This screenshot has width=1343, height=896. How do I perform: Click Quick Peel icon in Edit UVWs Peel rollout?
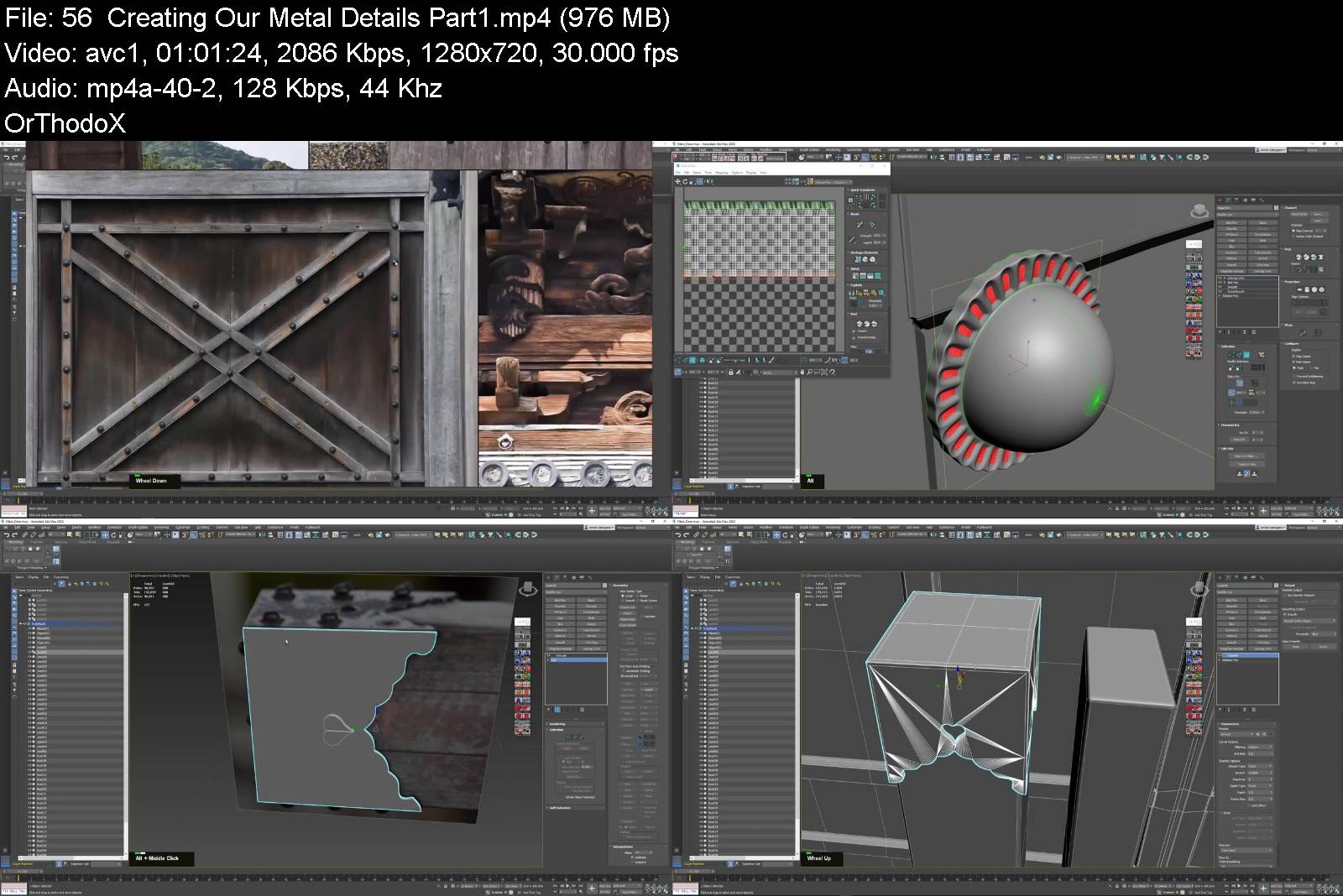tap(860, 324)
